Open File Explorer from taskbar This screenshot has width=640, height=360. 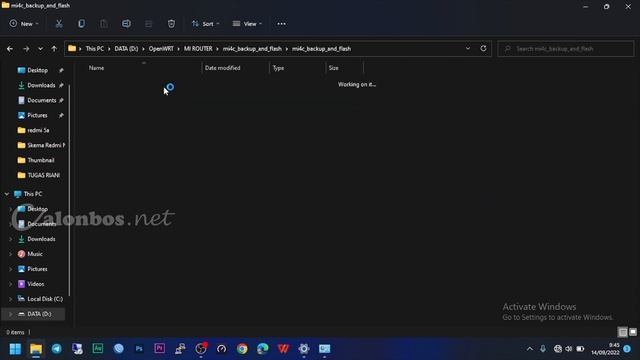tap(36, 349)
